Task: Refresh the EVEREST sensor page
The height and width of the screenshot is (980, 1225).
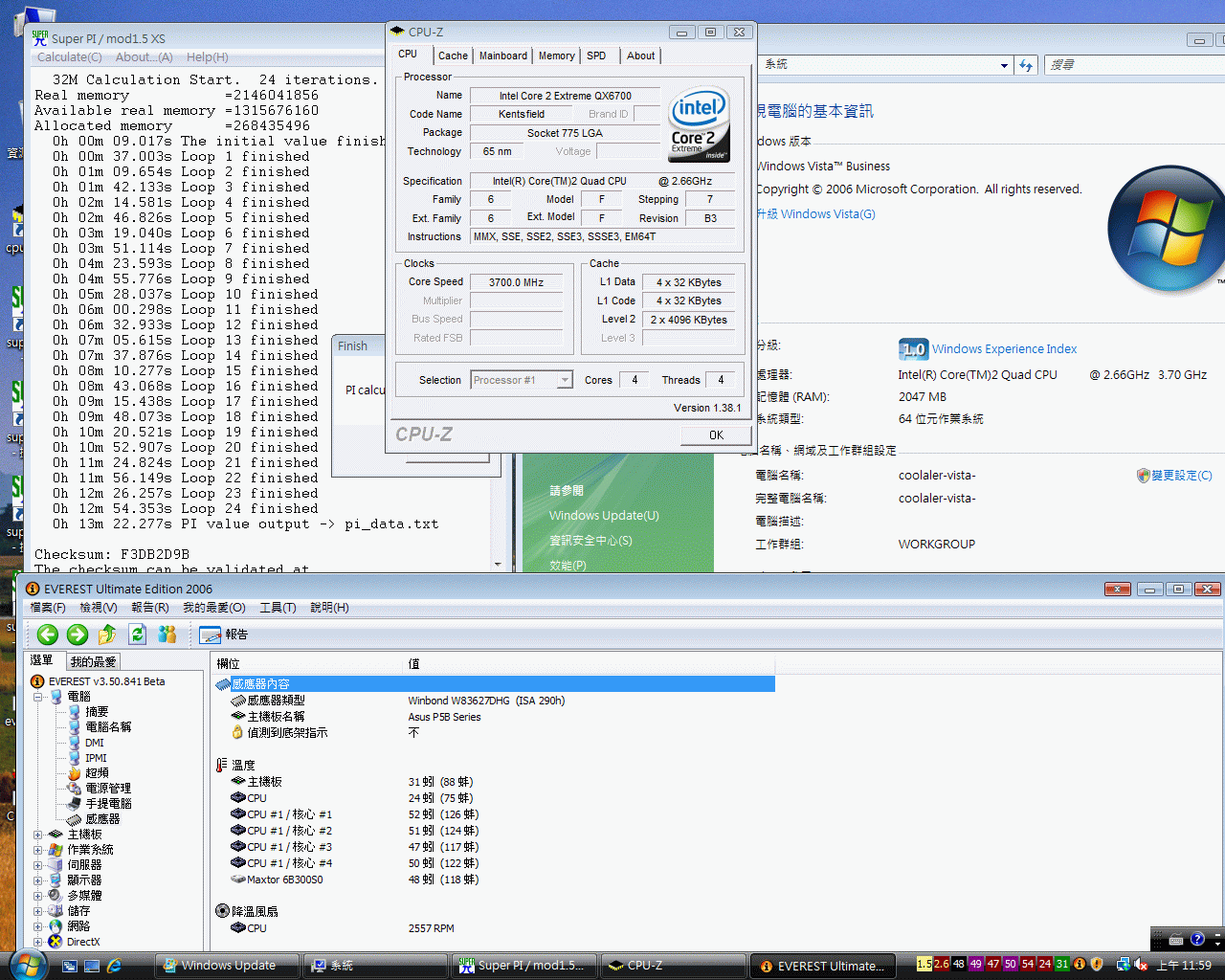Action: [x=137, y=635]
